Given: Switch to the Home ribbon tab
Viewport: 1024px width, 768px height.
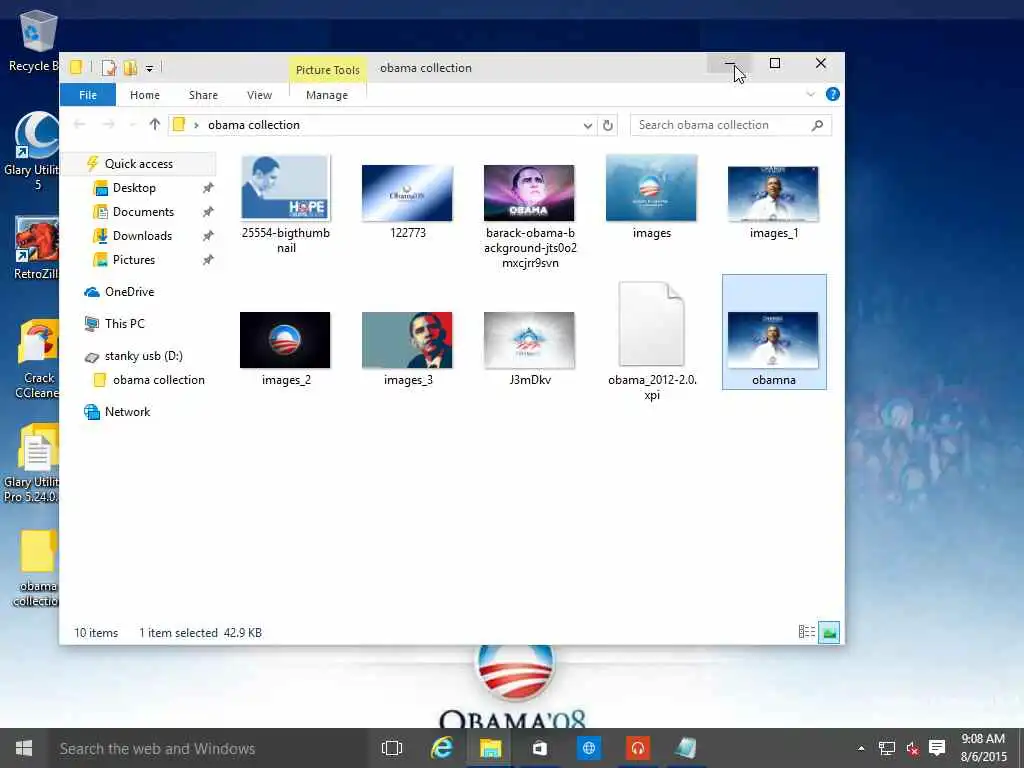Looking at the screenshot, I should [144, 95].
